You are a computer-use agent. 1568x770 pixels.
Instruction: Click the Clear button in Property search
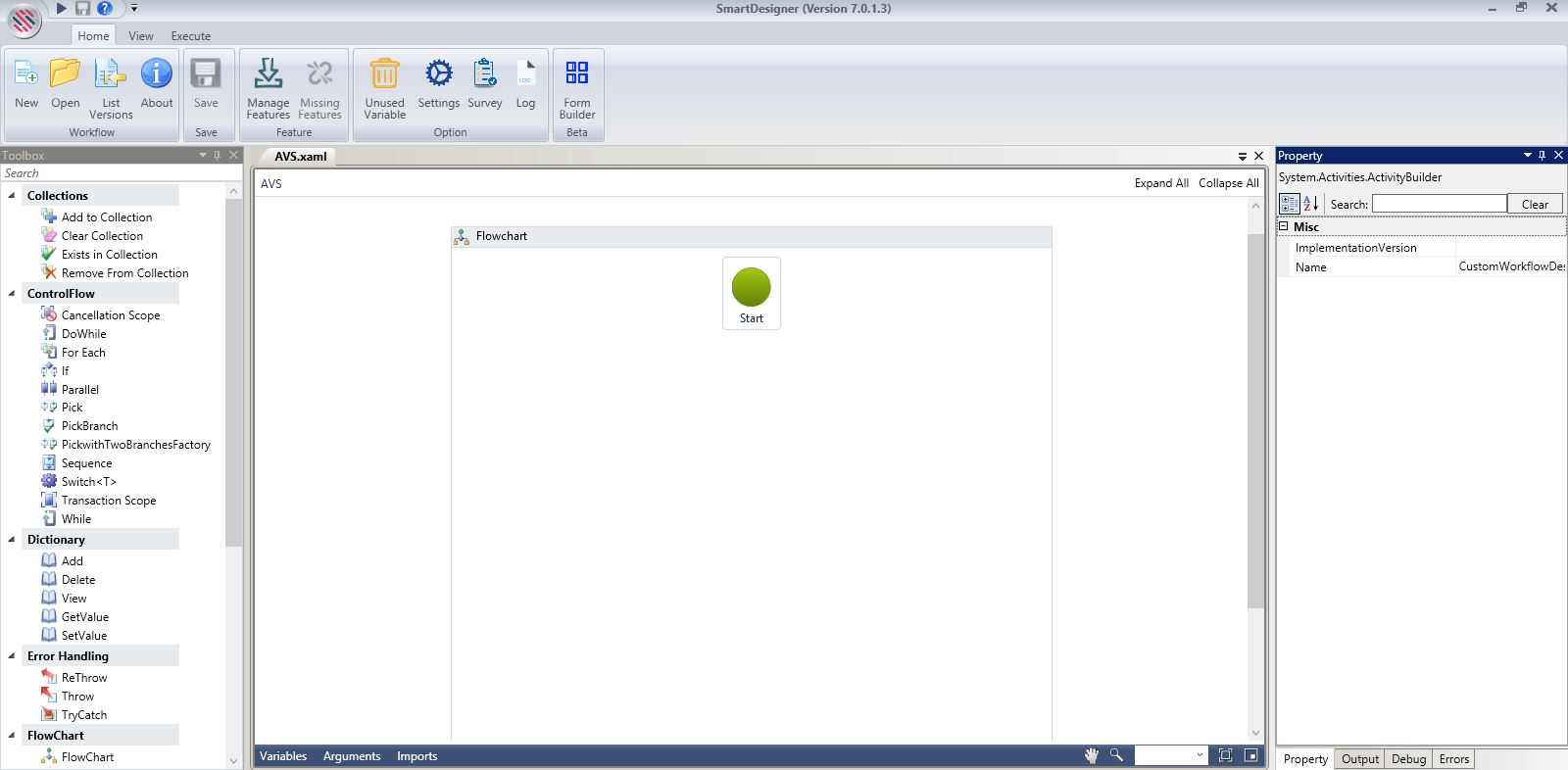1534,204
